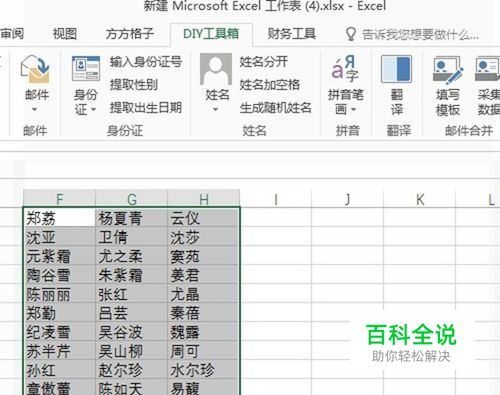Click 姓名加空格 button

coord(269,85)
